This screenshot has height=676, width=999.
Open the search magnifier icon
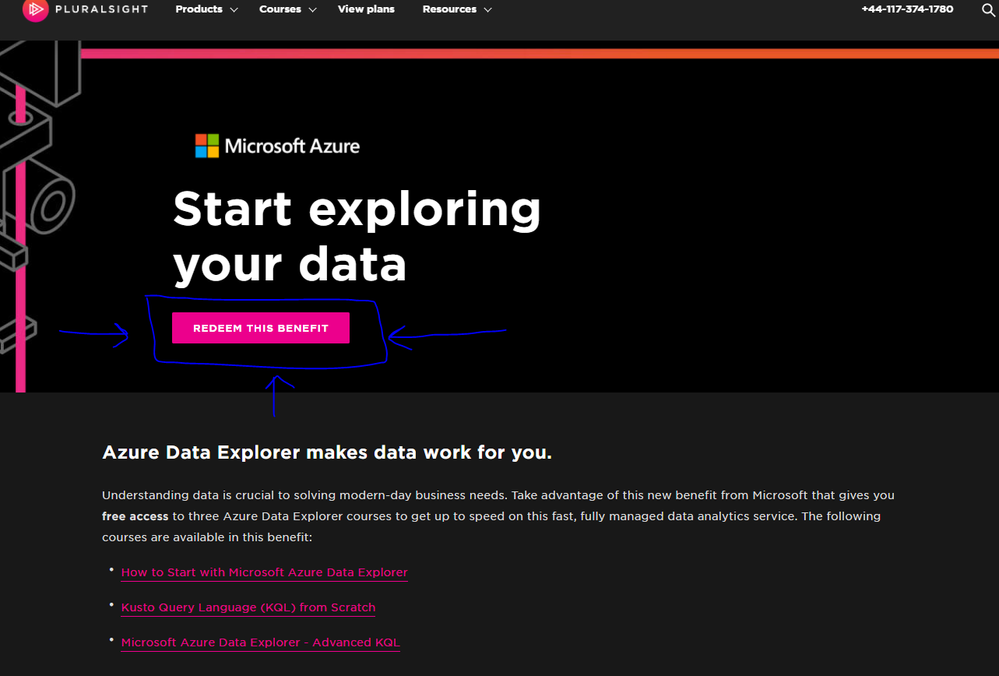click(x=988, y=10)
